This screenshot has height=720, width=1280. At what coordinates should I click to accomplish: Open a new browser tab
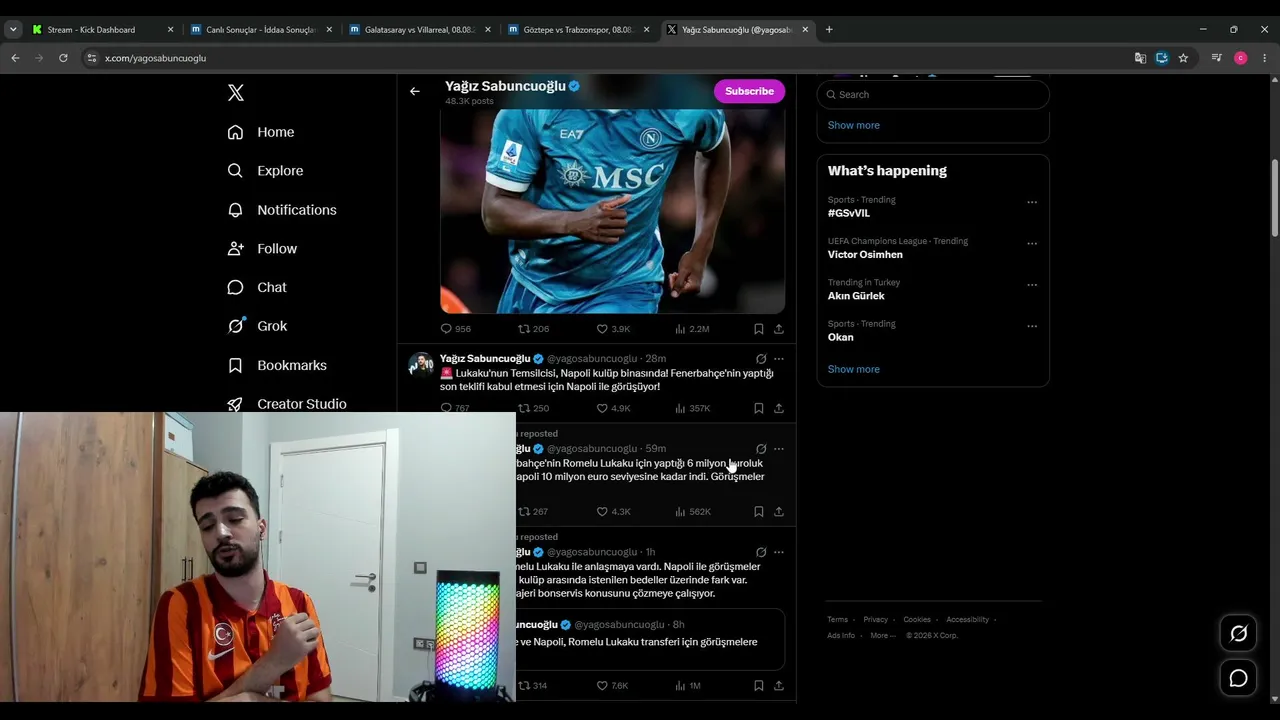(x=829, y=30)
